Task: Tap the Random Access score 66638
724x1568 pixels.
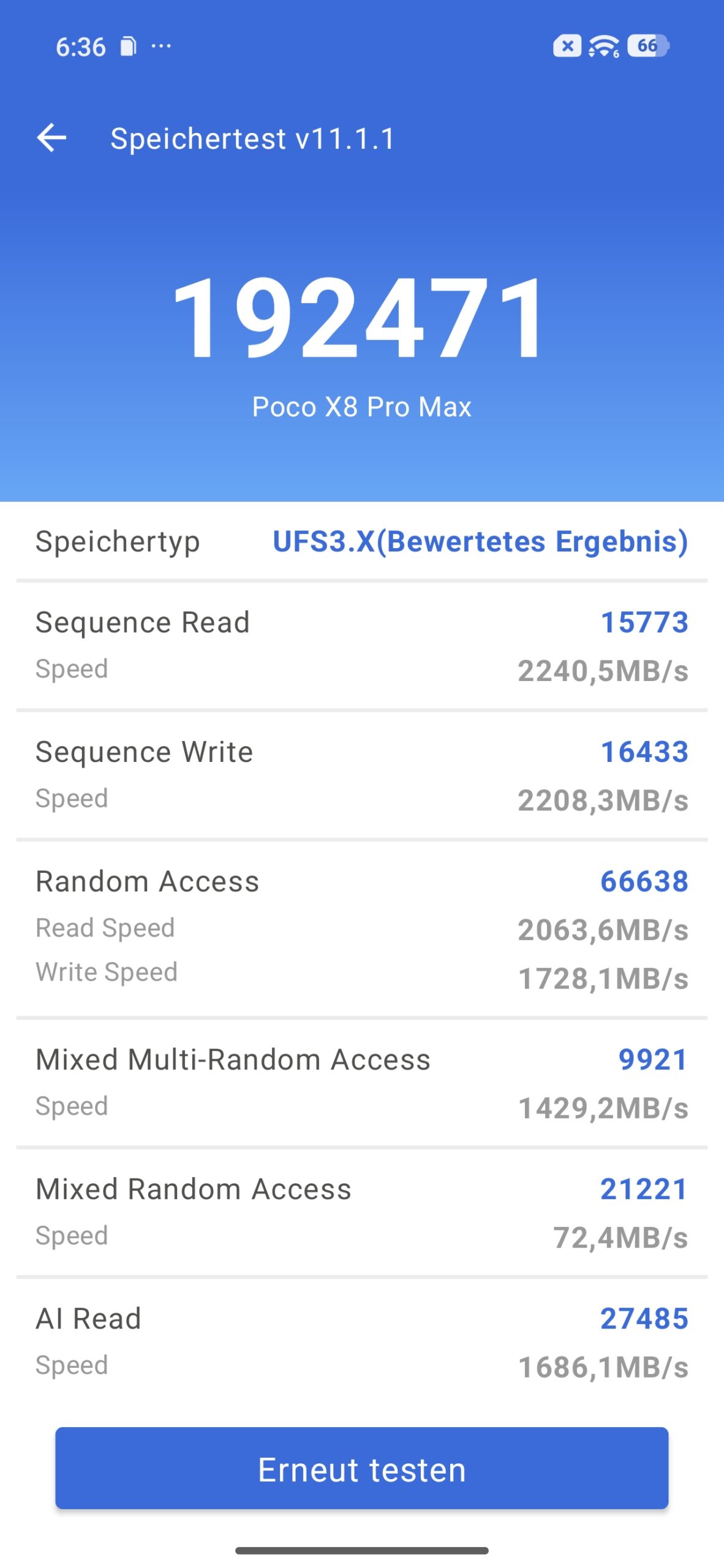Action: coord(644,881)
